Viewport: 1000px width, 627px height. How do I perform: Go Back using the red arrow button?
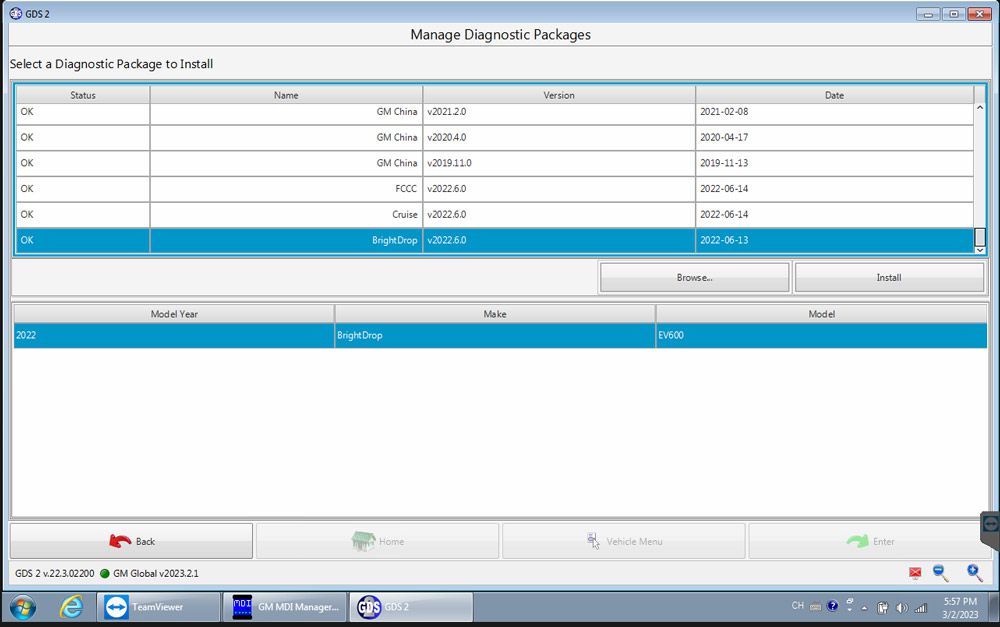[131, 541]
